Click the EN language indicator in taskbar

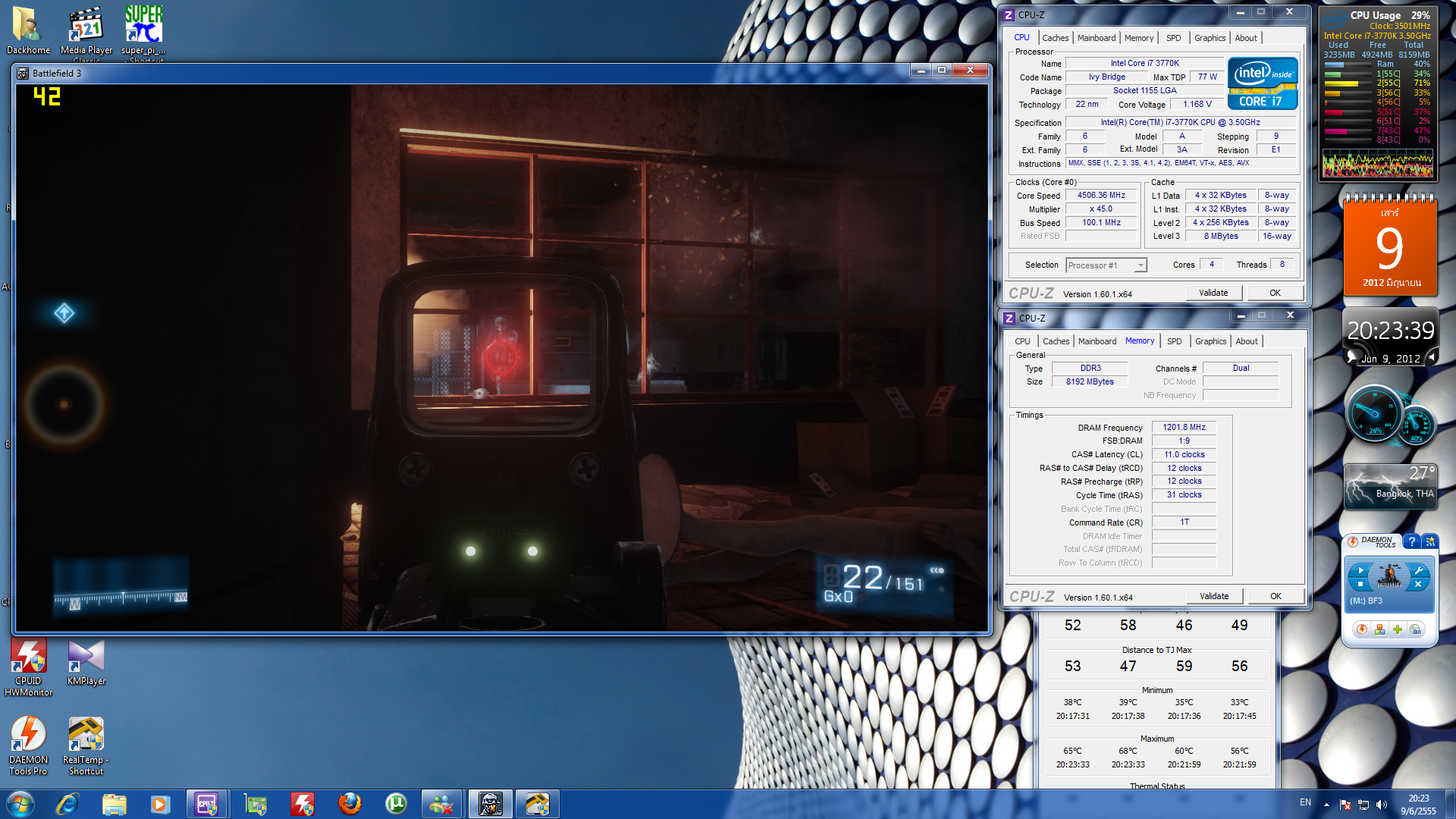tap(1305, 802)
